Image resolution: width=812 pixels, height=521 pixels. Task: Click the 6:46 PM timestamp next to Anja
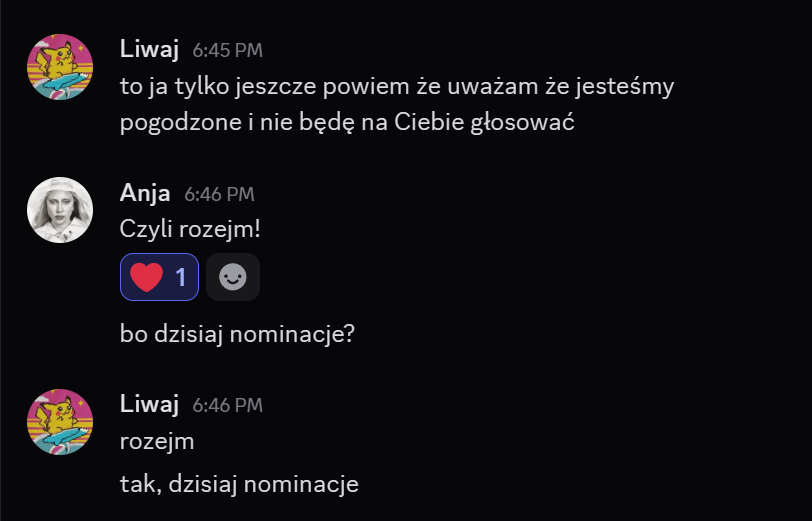coord(220,195)
